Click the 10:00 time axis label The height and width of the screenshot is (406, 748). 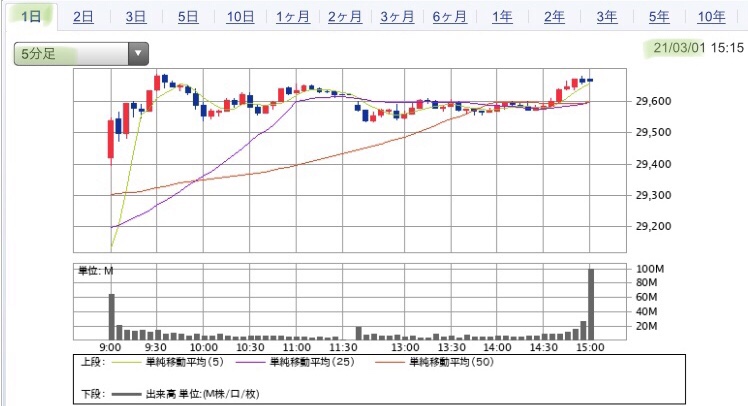pyautogui.click(x=204, y=347)
